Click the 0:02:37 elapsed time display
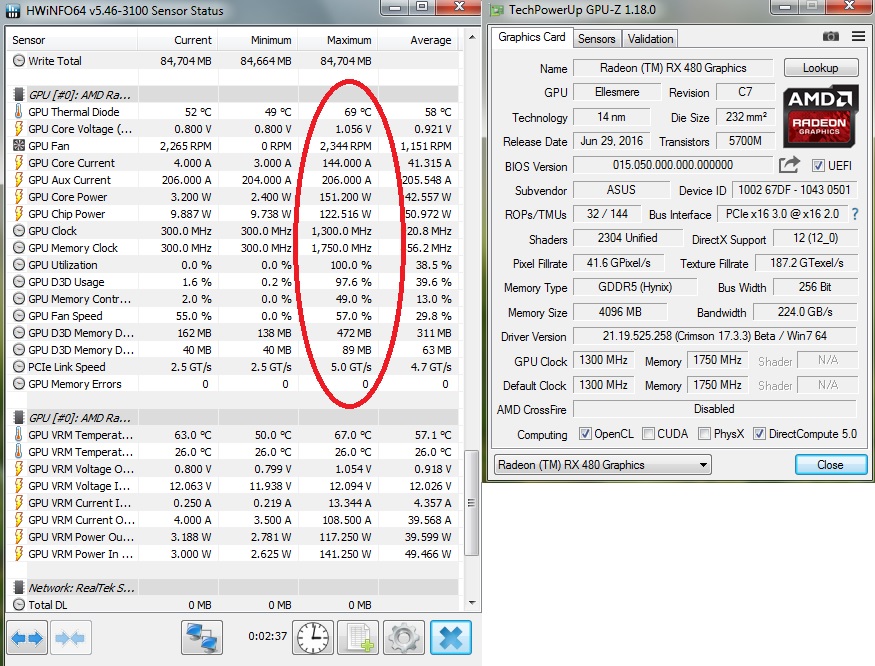 point(267,636)
